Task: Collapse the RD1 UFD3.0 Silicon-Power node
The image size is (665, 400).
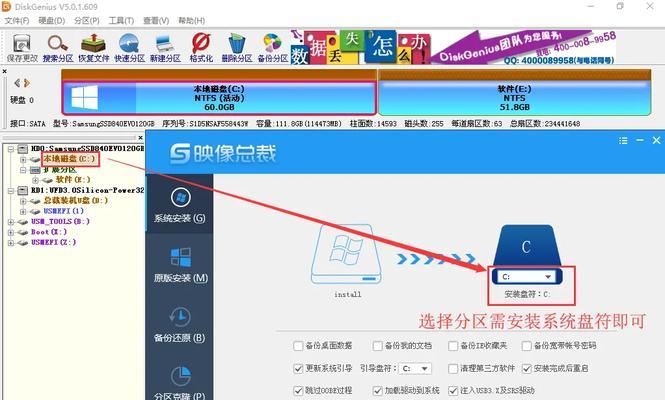Action: pyautogui.click(x=11, y=191)
